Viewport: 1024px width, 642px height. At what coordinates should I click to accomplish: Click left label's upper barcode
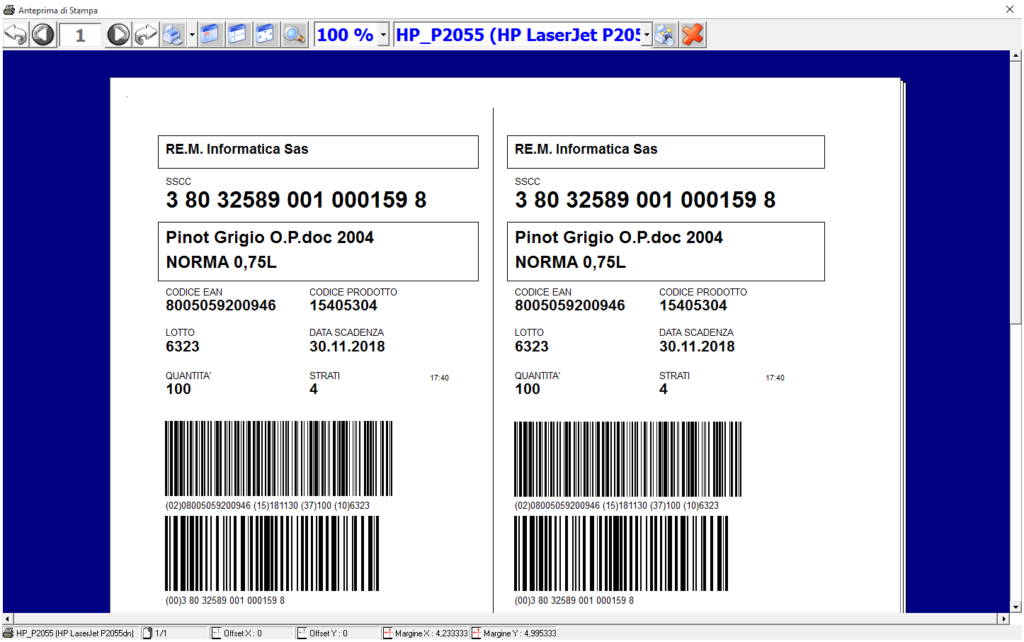pos(279,458)
